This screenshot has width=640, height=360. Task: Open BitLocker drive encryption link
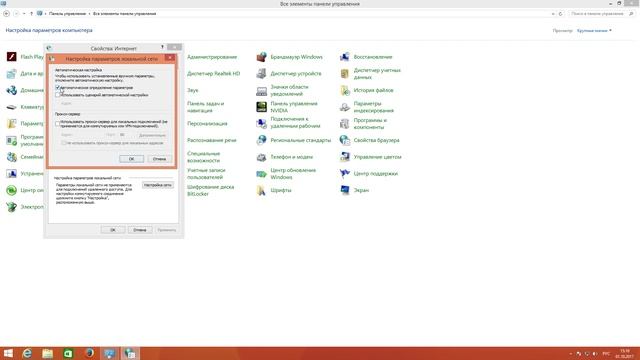coord(211,190)
